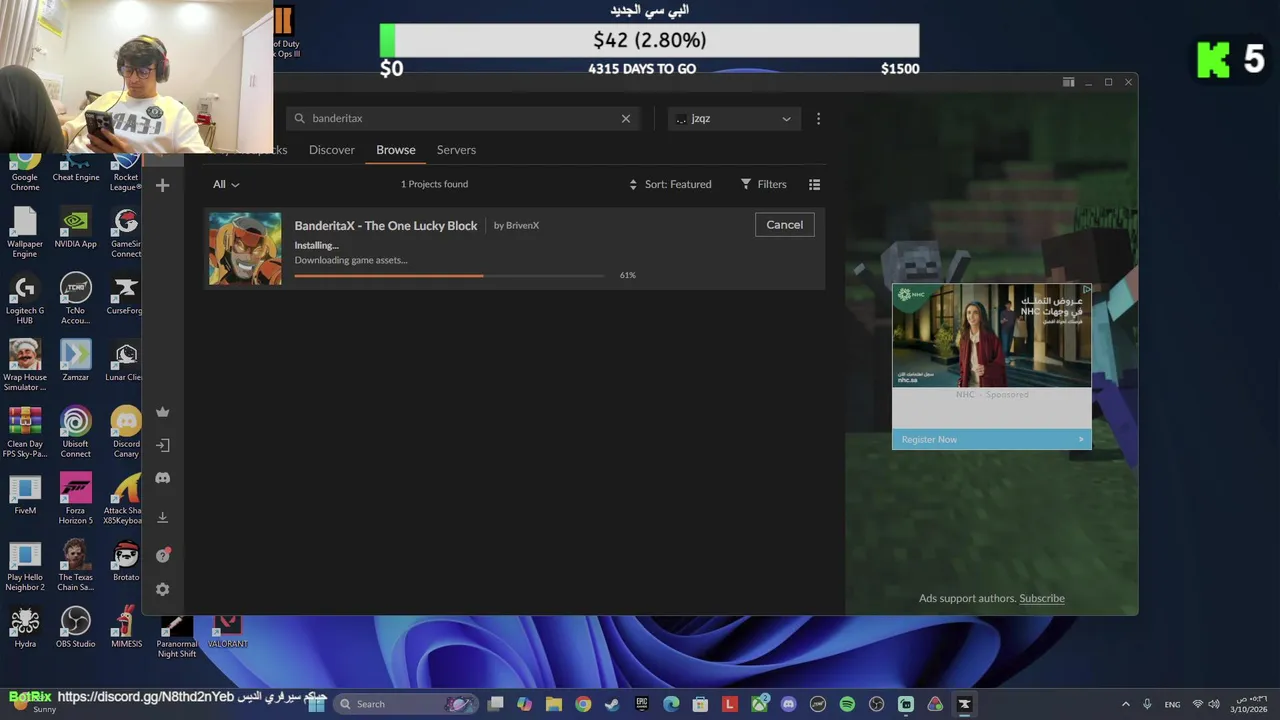The height and width of the screenshot is (720, 1280).
Task: Click the help question mark icon
Action: click(x=163, y=555)
